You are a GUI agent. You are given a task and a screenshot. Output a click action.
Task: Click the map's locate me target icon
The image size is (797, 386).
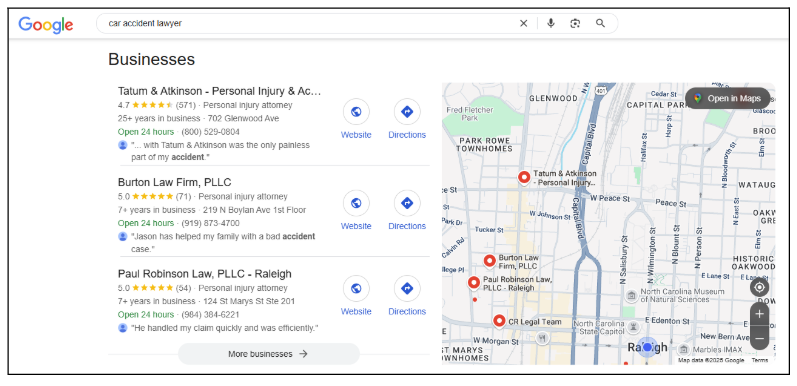click(x=759, y=287)
